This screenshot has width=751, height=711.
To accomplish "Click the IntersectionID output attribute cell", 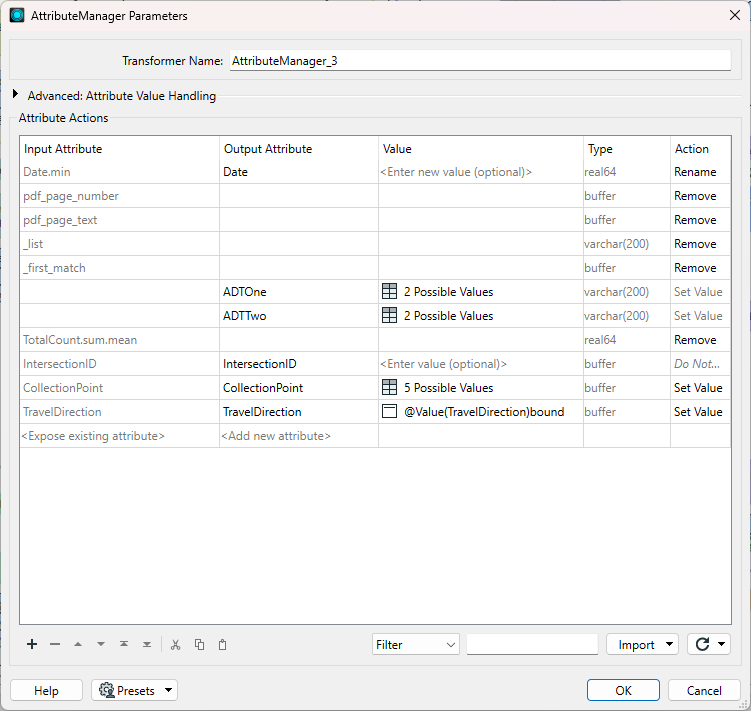I will coord(299,364).
